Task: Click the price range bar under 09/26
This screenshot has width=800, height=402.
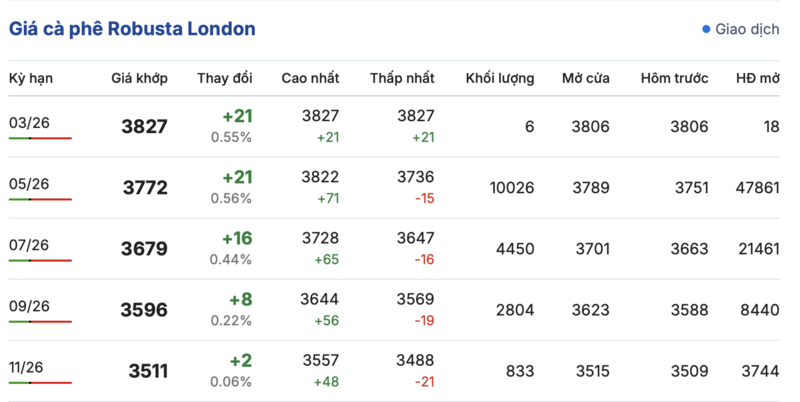Action: coord(40,322)
